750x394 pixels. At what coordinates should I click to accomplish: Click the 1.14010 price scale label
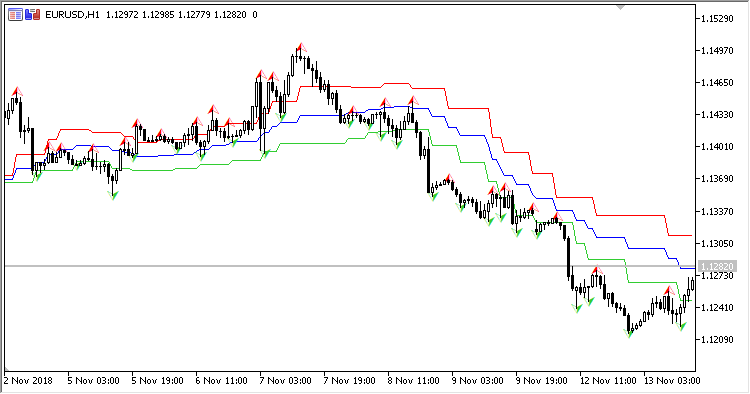[x=717, y=147]
